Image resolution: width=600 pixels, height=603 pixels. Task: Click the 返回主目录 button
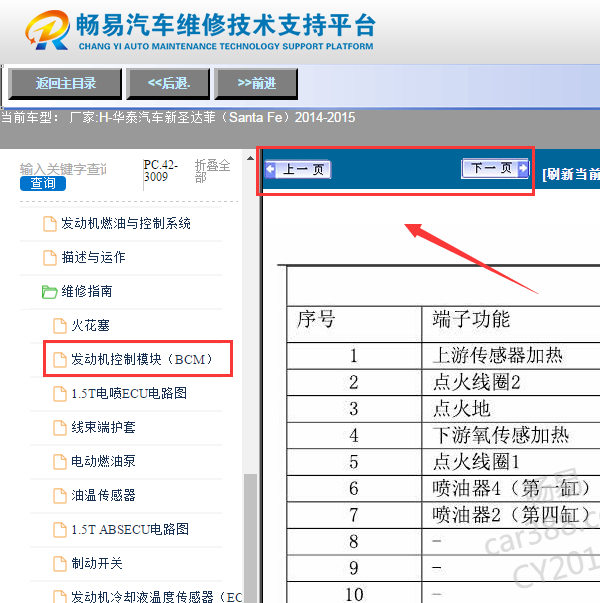(x=65, y=83)
